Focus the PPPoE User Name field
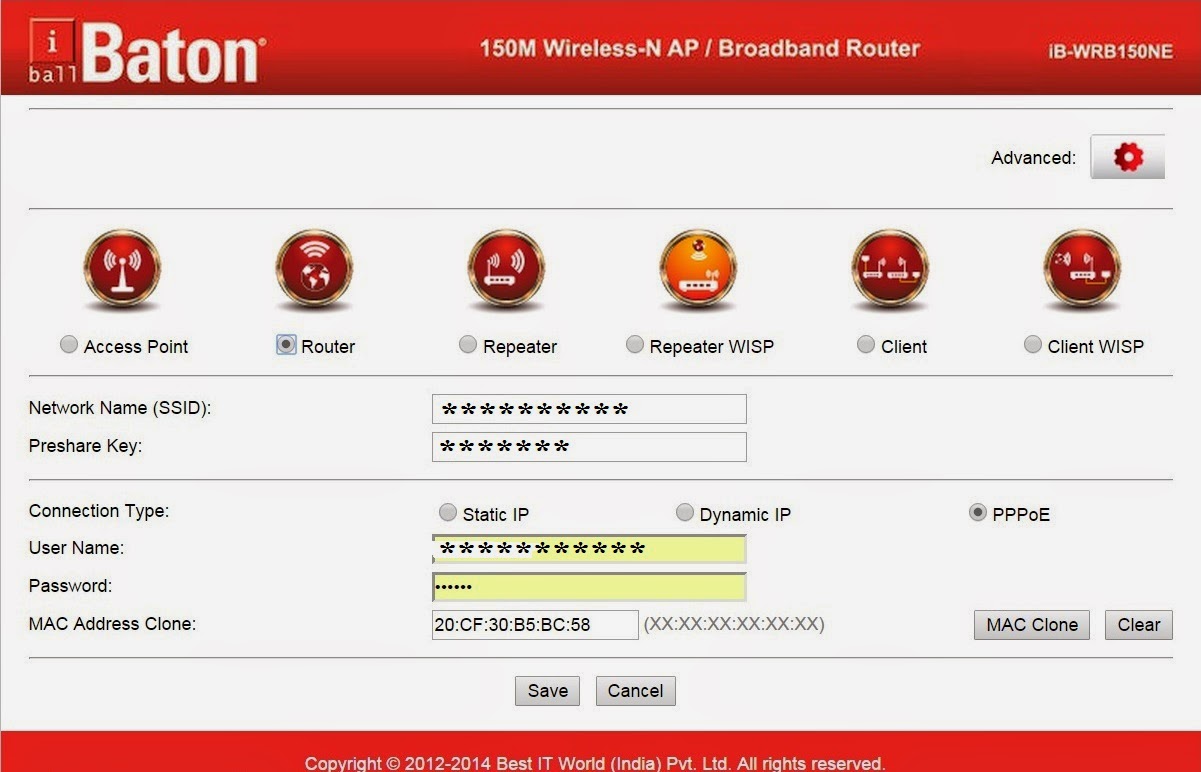 point(589,549)
